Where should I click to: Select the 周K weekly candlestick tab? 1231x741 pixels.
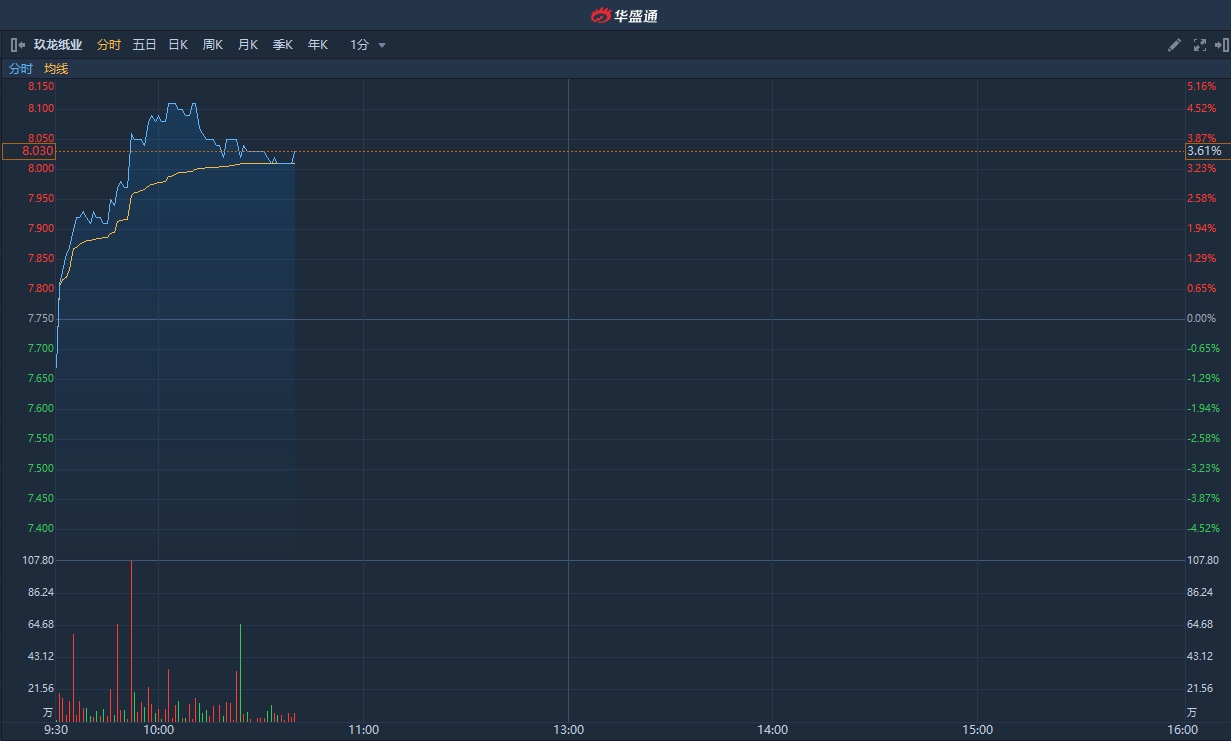(212, 45)
